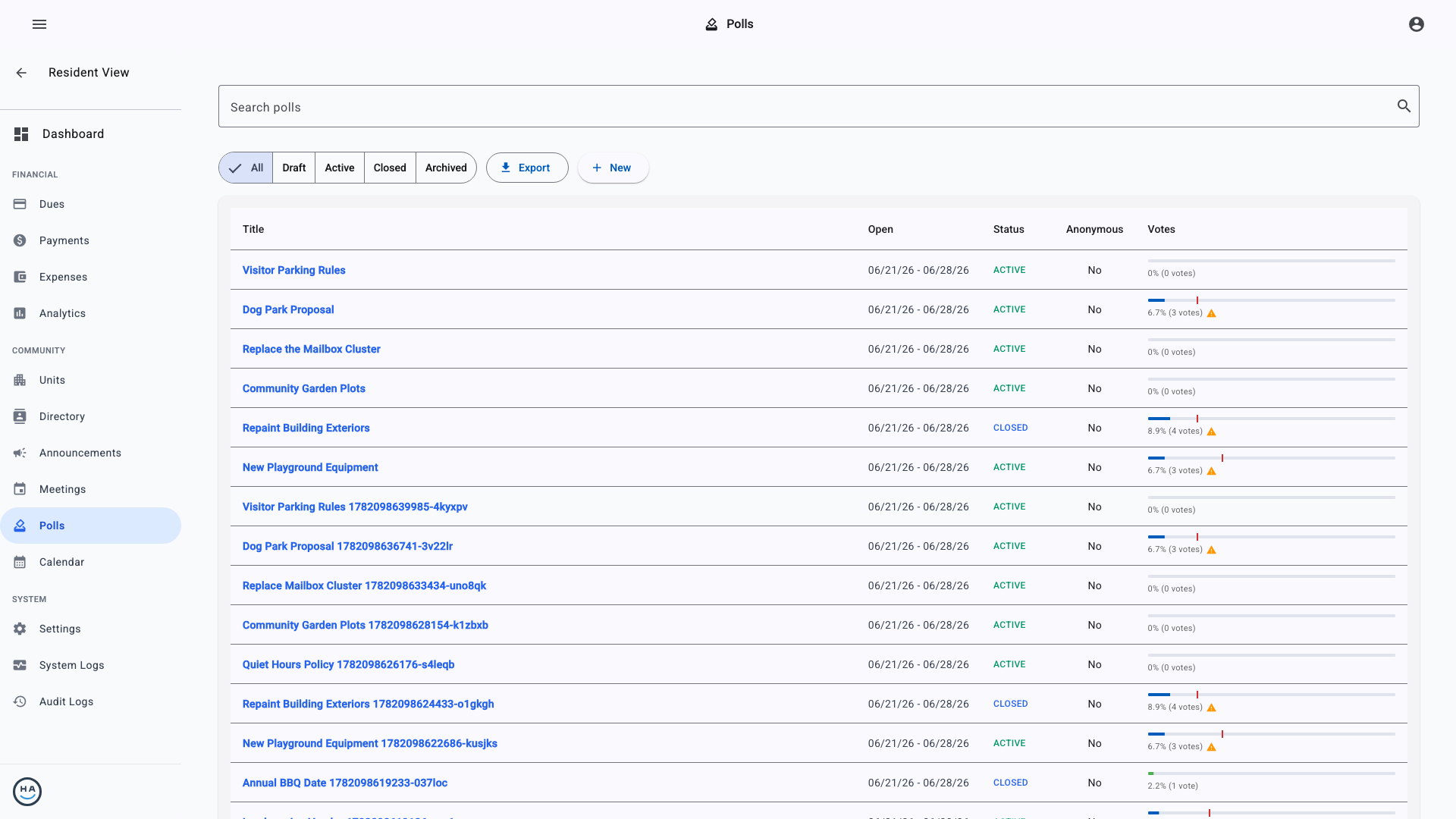1456x819 pixels.
Task: Open Repaint Building Exteriors poll
Action: point(306,428)
